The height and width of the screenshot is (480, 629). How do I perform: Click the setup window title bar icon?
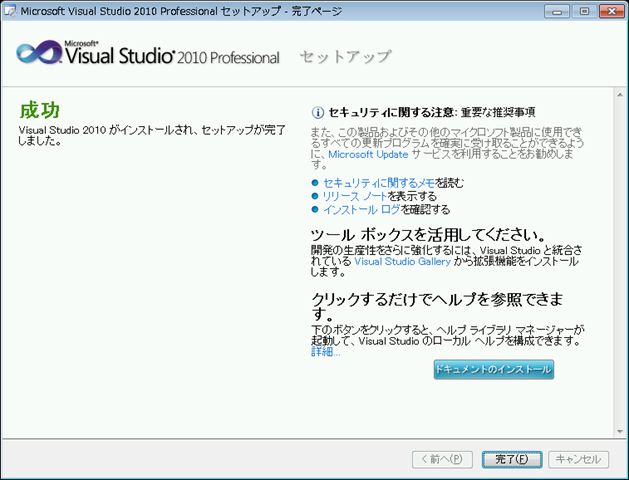coord(10,10)
